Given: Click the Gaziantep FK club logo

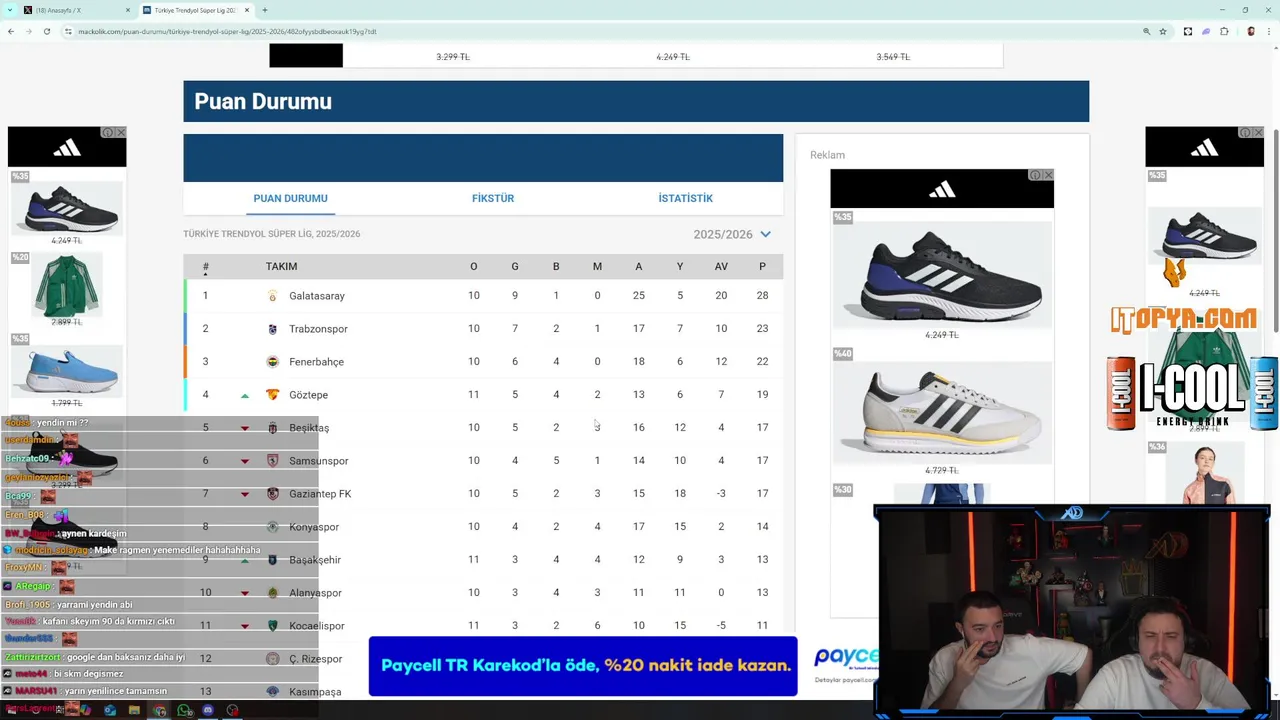Looking at the screenshot, I should [272, 494].
